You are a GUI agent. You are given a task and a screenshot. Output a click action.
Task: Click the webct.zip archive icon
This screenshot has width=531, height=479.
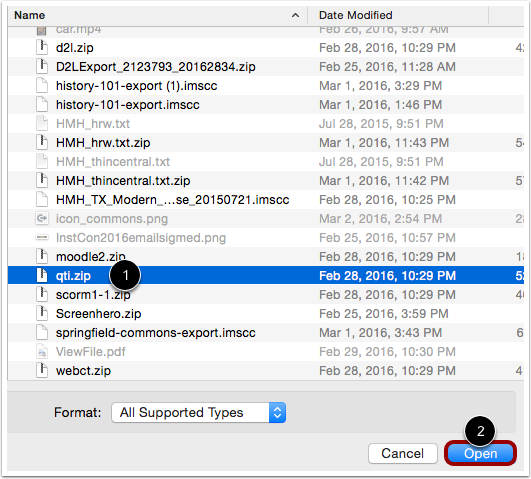pos(42,370)
